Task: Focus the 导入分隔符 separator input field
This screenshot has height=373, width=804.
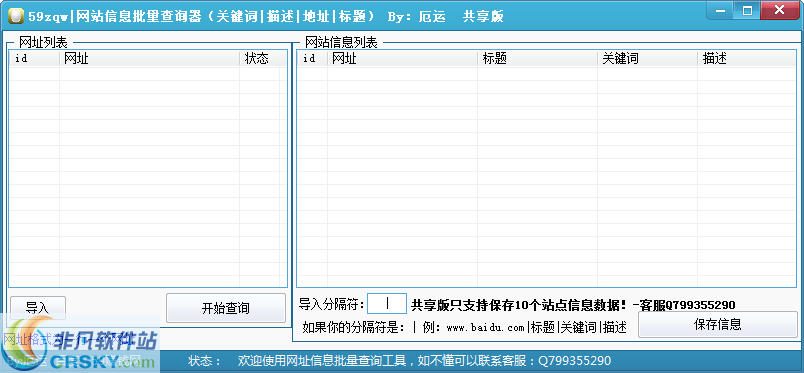Action: 387,304
